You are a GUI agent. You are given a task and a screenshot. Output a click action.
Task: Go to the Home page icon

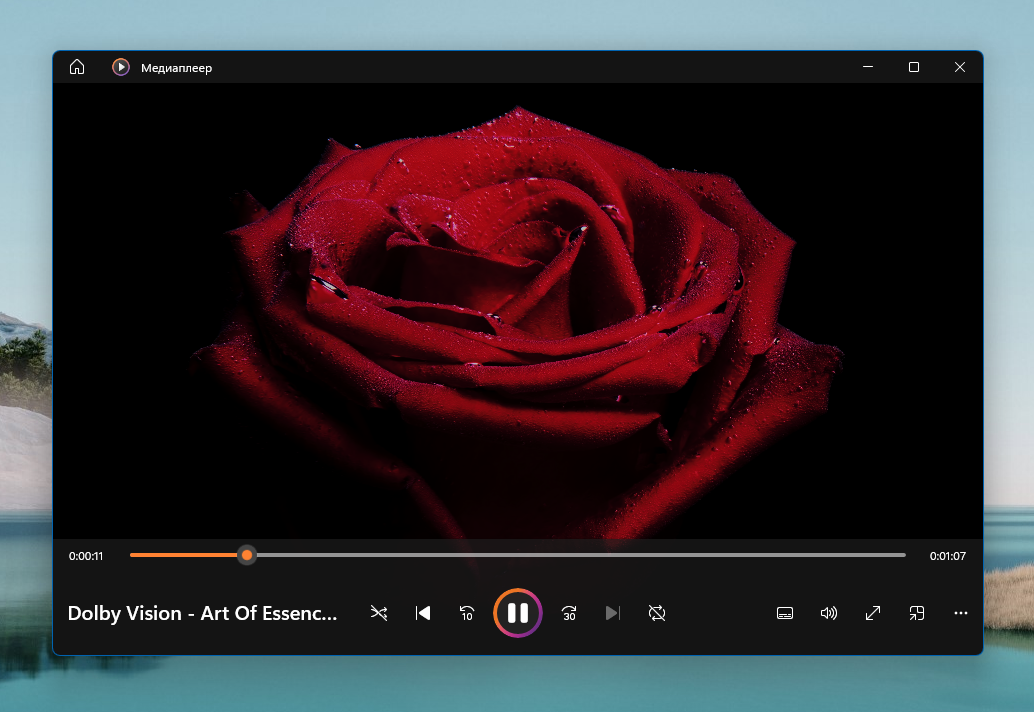[x=77, y=67]
